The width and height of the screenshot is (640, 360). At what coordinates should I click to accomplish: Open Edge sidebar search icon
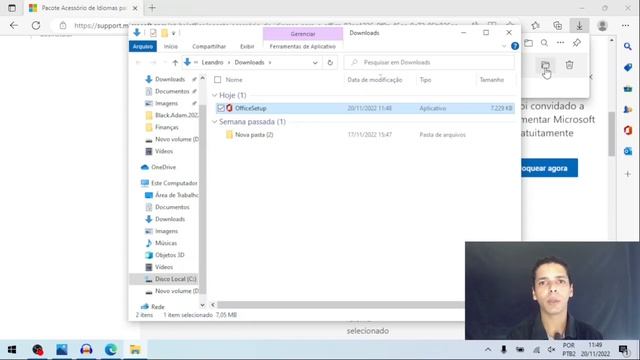click(628, 47)
